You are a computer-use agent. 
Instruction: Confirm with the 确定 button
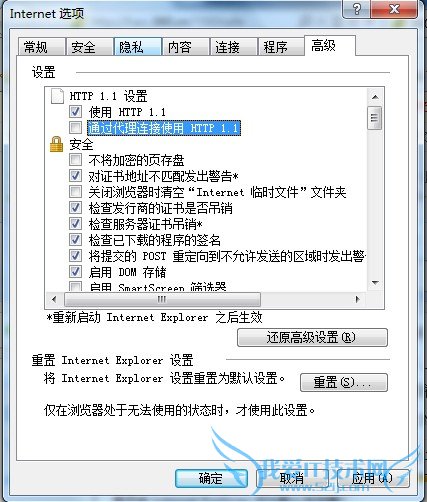(211, 479)
